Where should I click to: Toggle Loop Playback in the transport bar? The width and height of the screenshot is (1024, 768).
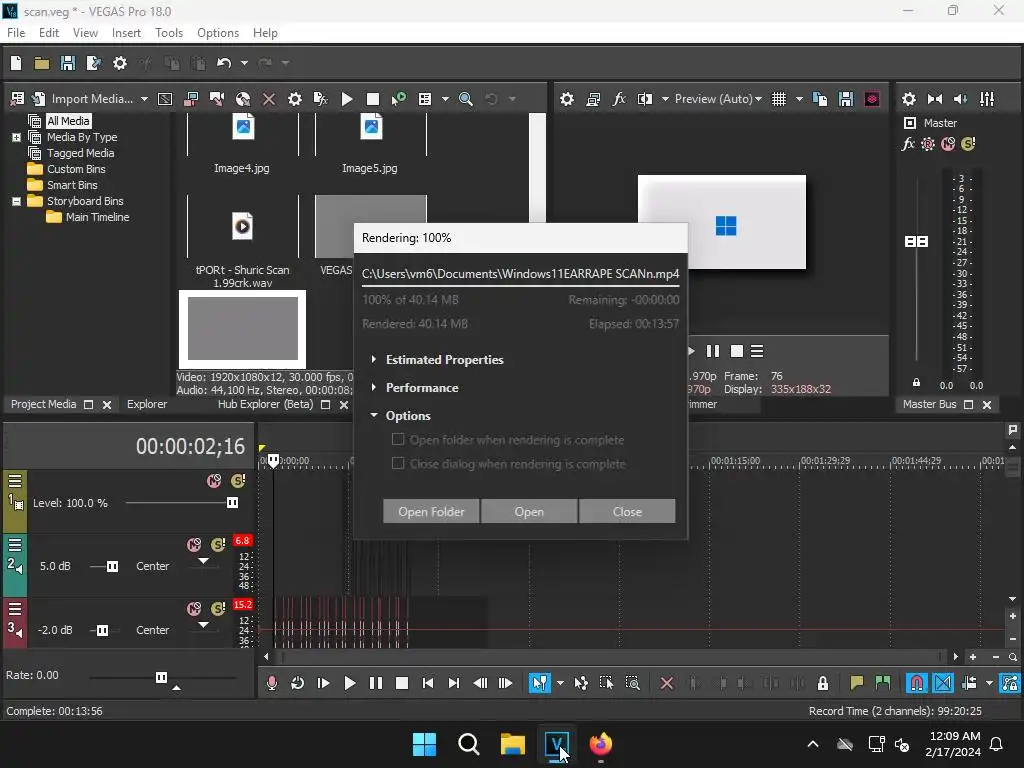point(297,683)
